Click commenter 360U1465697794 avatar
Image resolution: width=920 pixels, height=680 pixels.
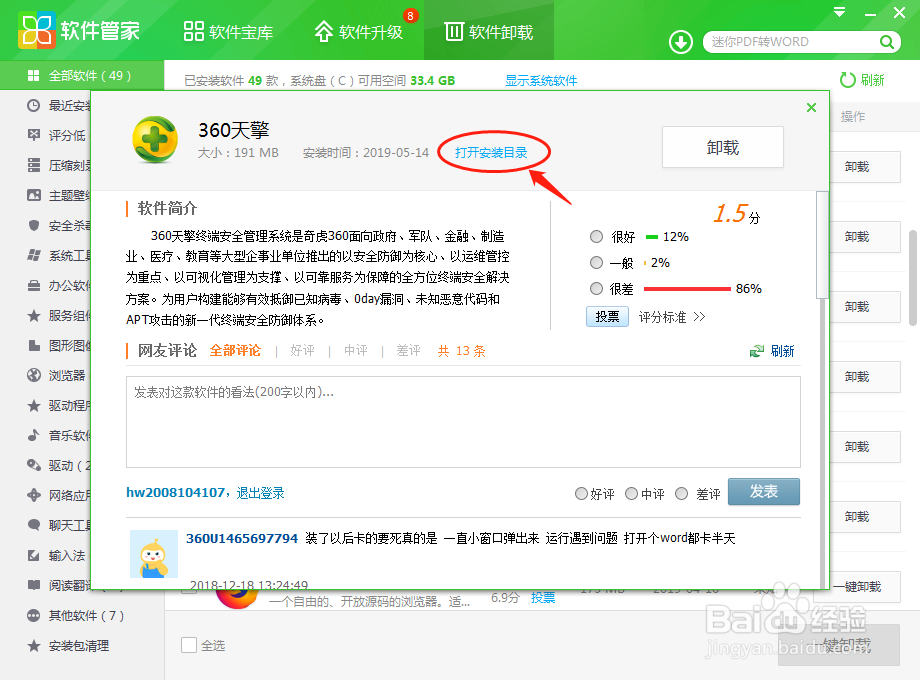pyautogui.click(x=154, y=554)
